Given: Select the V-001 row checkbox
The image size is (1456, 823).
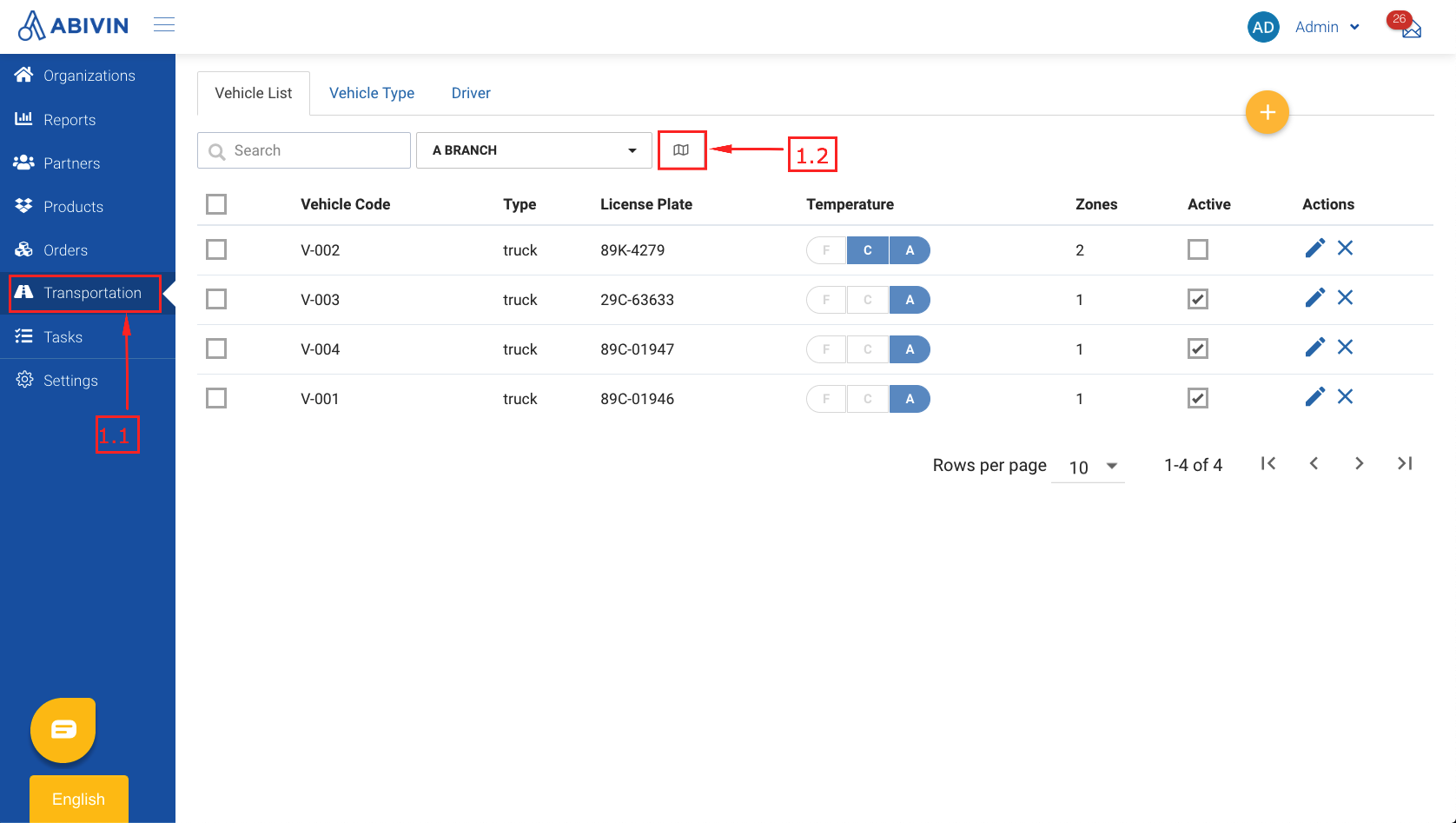Looking at the screenshot, I should click(x=216, y=399).
